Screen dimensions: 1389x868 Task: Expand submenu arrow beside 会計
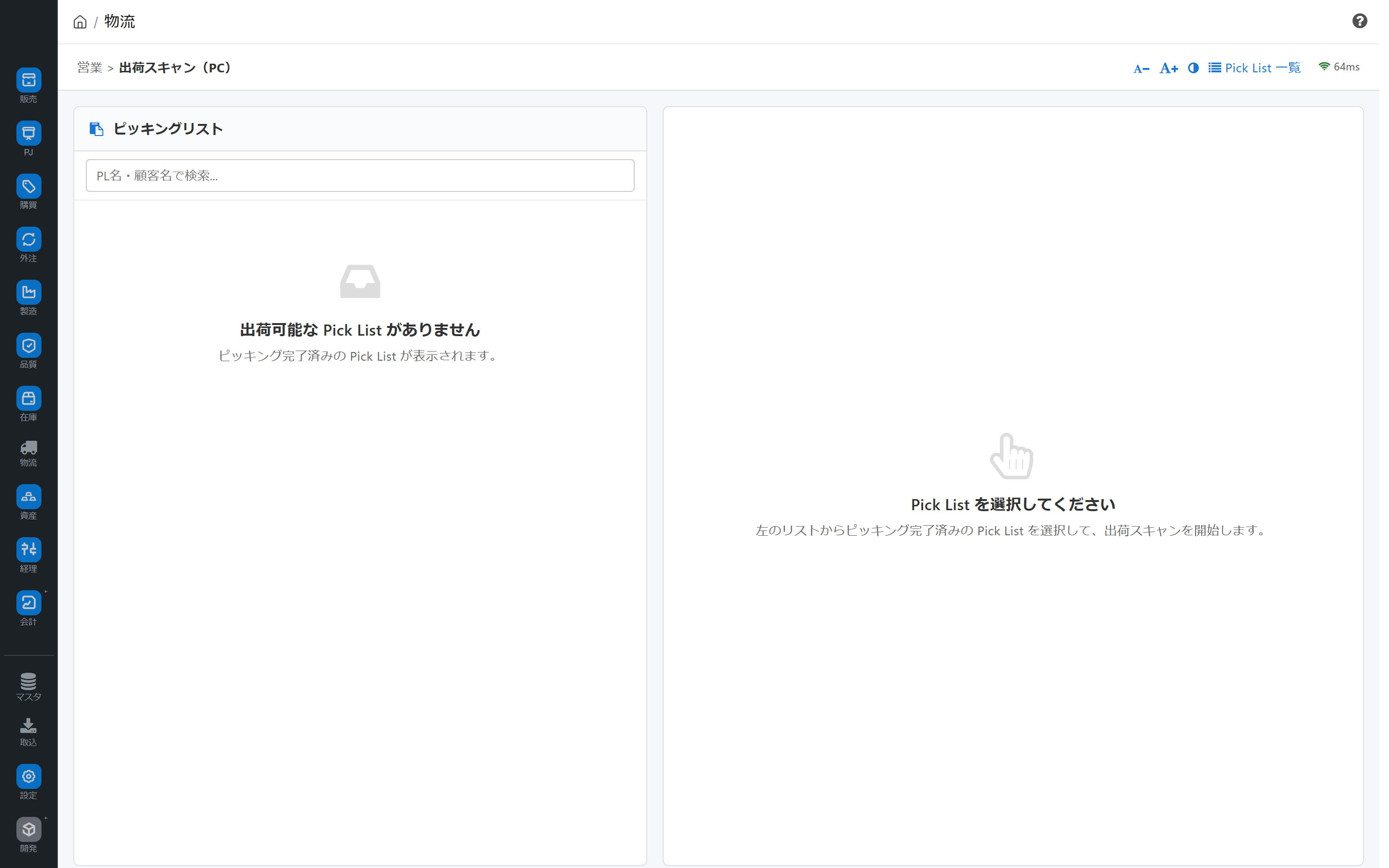46,592
